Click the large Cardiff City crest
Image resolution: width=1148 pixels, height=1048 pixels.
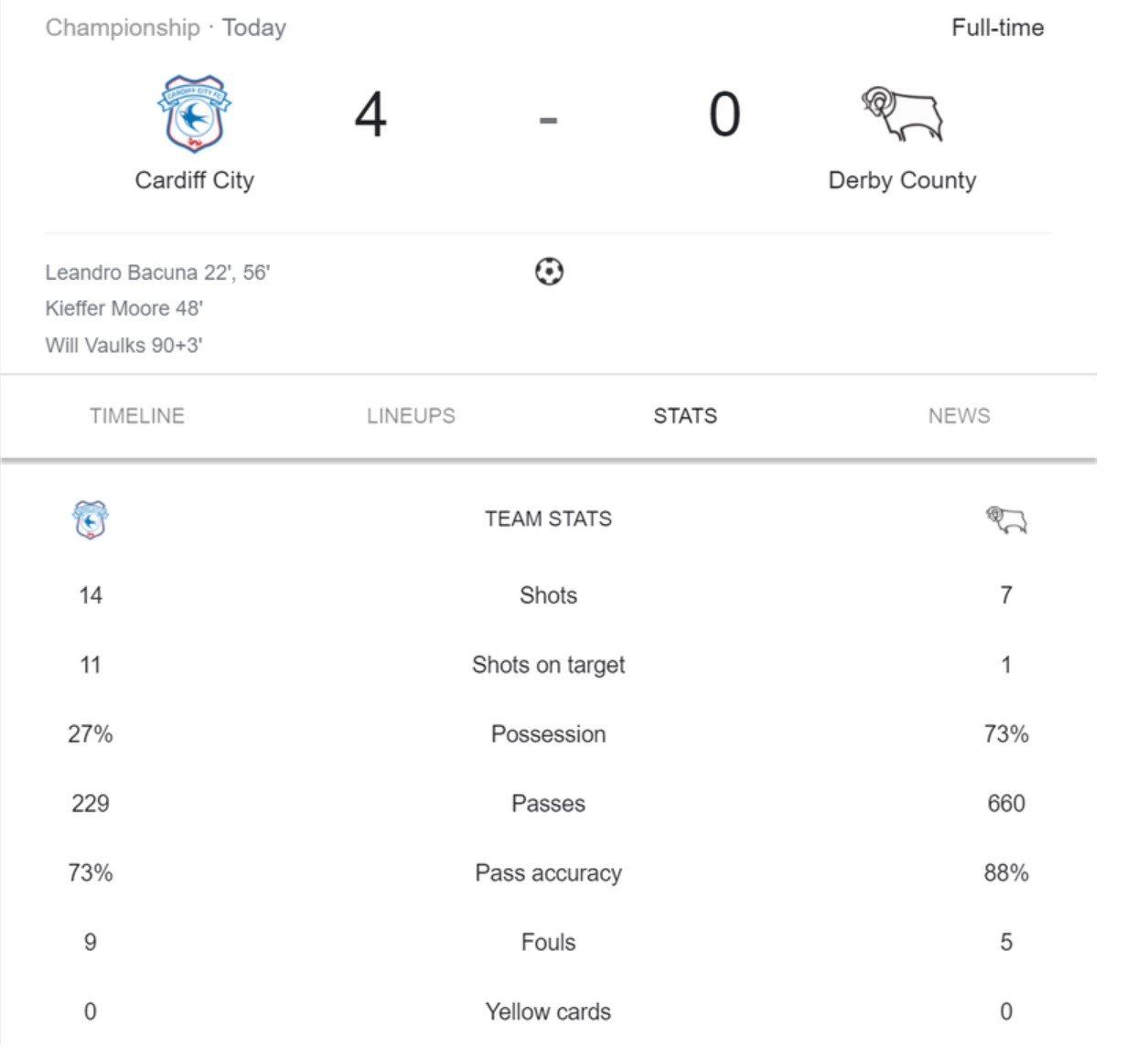[194, 114]
